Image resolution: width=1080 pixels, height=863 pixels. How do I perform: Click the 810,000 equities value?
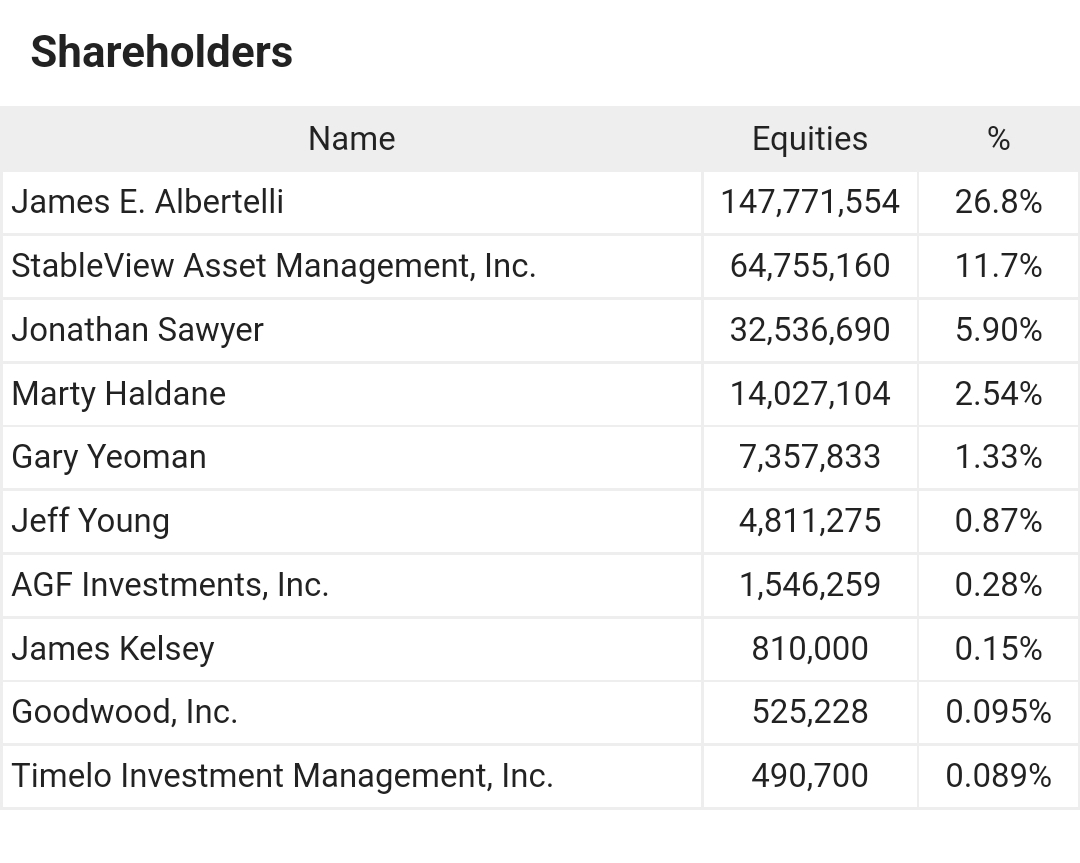pyautogui.click(x=810, y=649)
